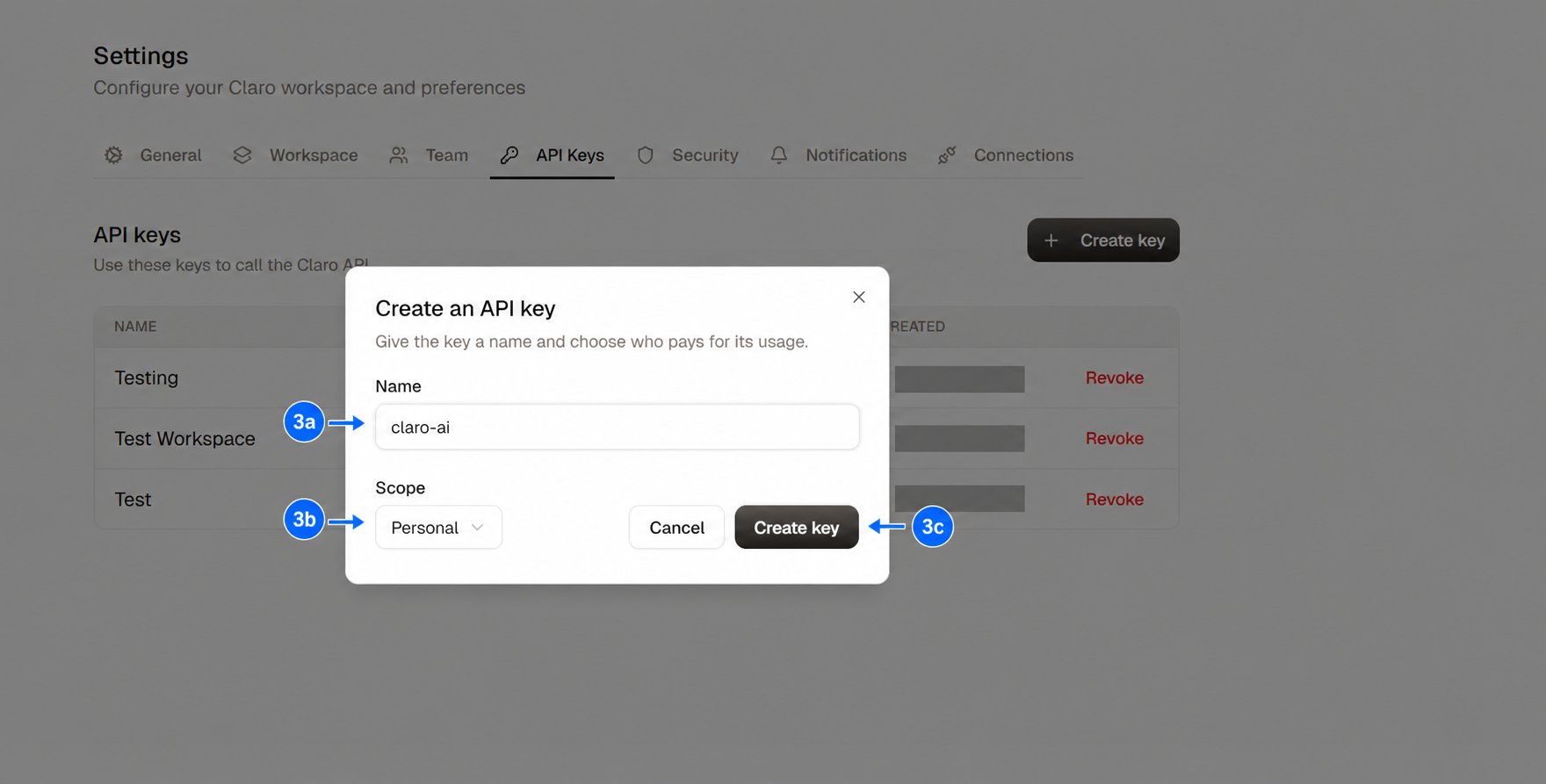This screenshot has height=784, width=1546.
Task: Click the Name input field containing claro-ai
Action: click(617, 427)
